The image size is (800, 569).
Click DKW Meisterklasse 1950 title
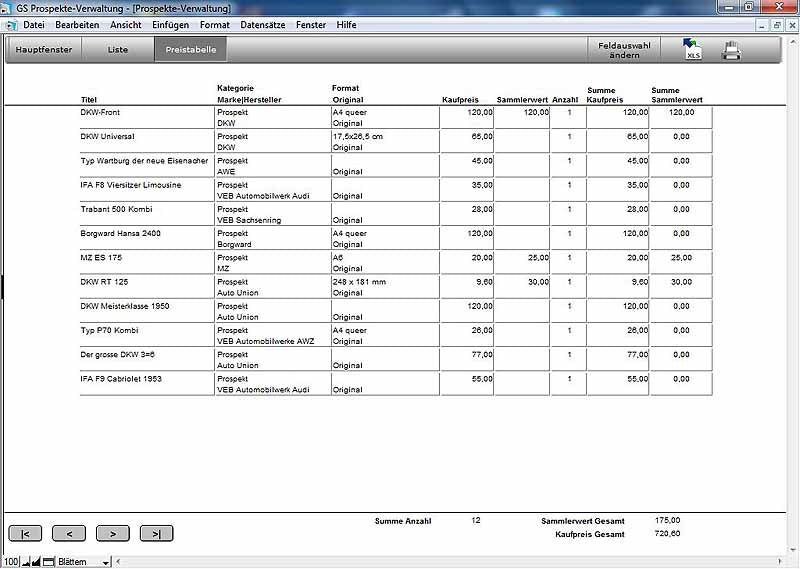pos(124,306)
